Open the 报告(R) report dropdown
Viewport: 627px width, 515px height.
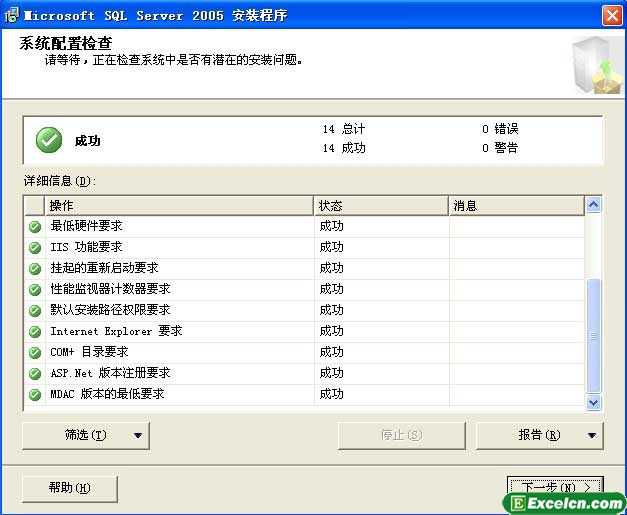[x=539, y=435]
